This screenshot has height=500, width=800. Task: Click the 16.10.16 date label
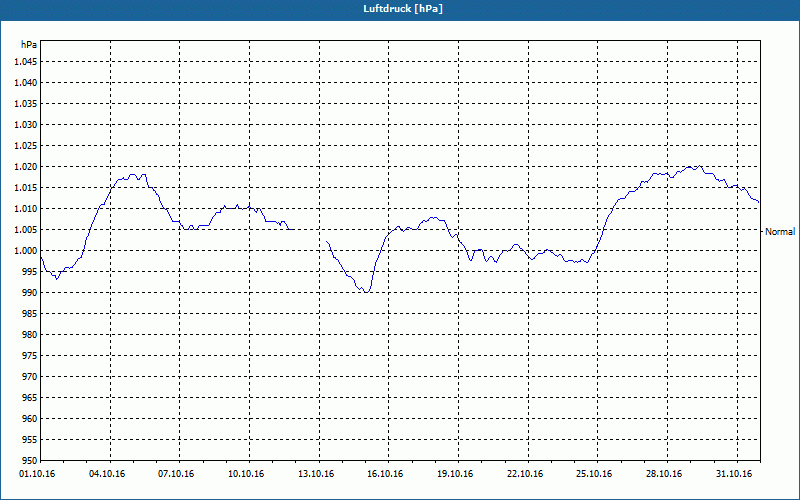(385, 474)
